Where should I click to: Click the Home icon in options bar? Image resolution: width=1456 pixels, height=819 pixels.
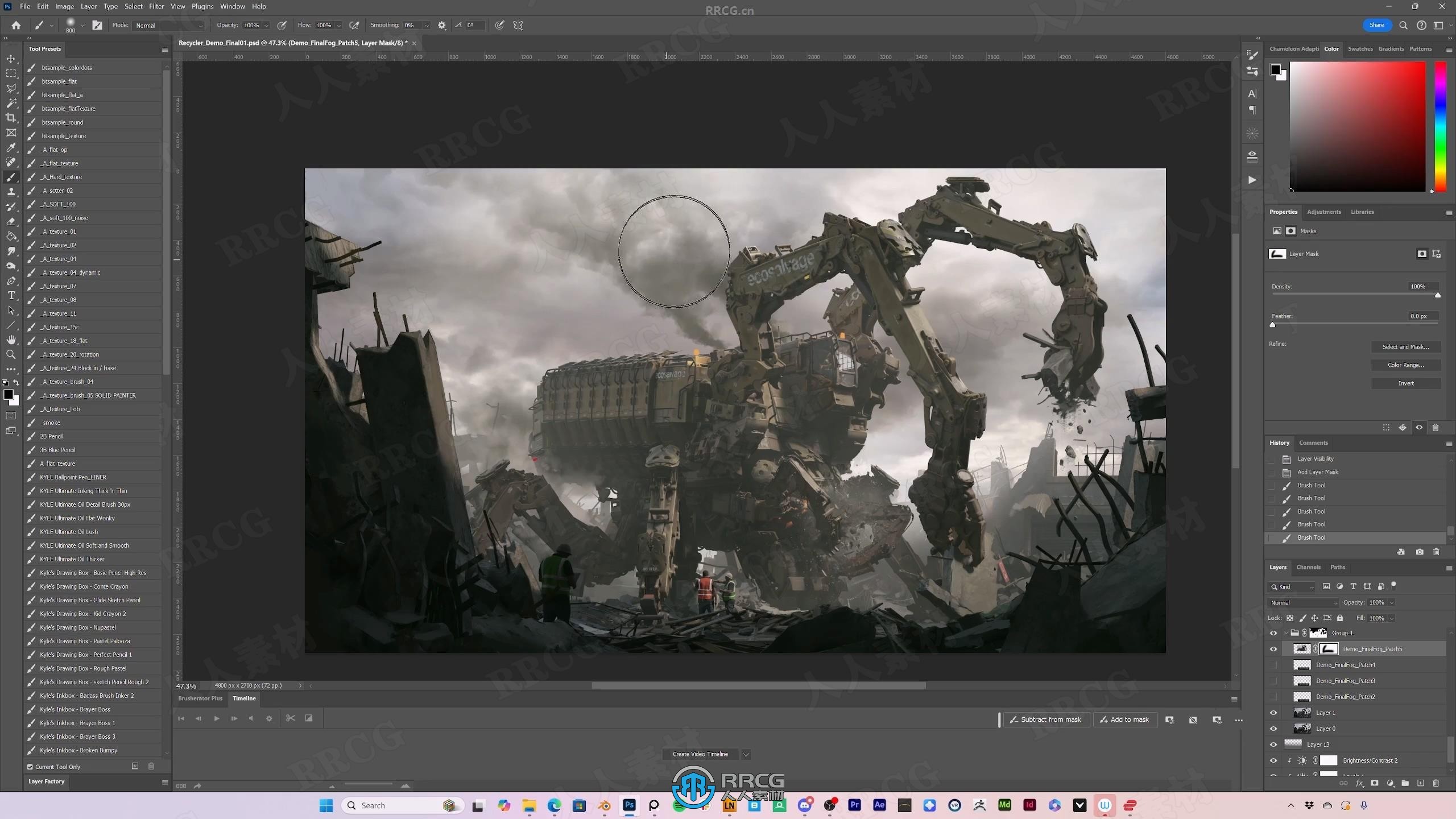click(x=16, y=25)
